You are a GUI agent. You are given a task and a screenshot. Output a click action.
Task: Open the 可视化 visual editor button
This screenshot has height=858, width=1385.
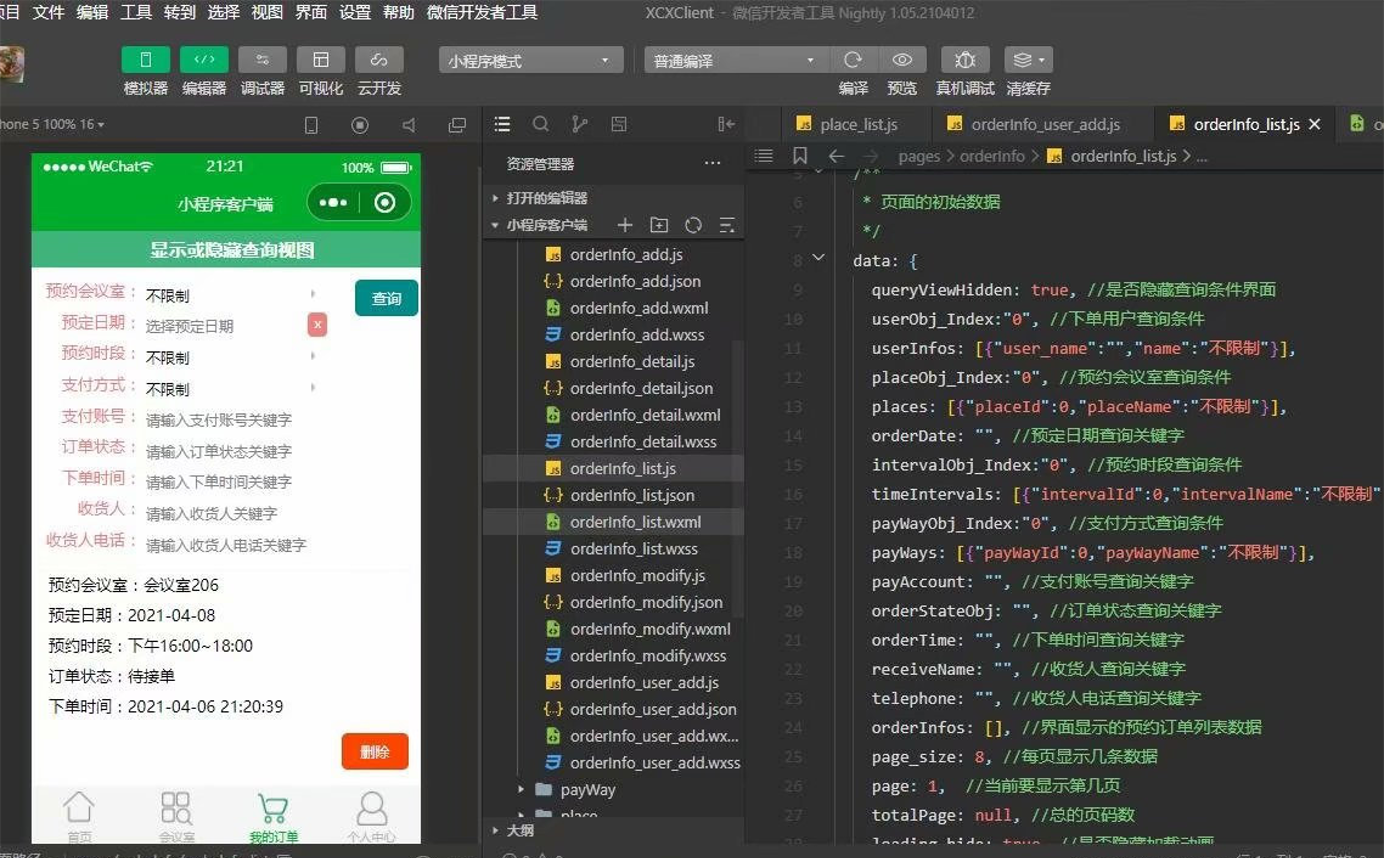pyautogui.click(x=321, y=60)
